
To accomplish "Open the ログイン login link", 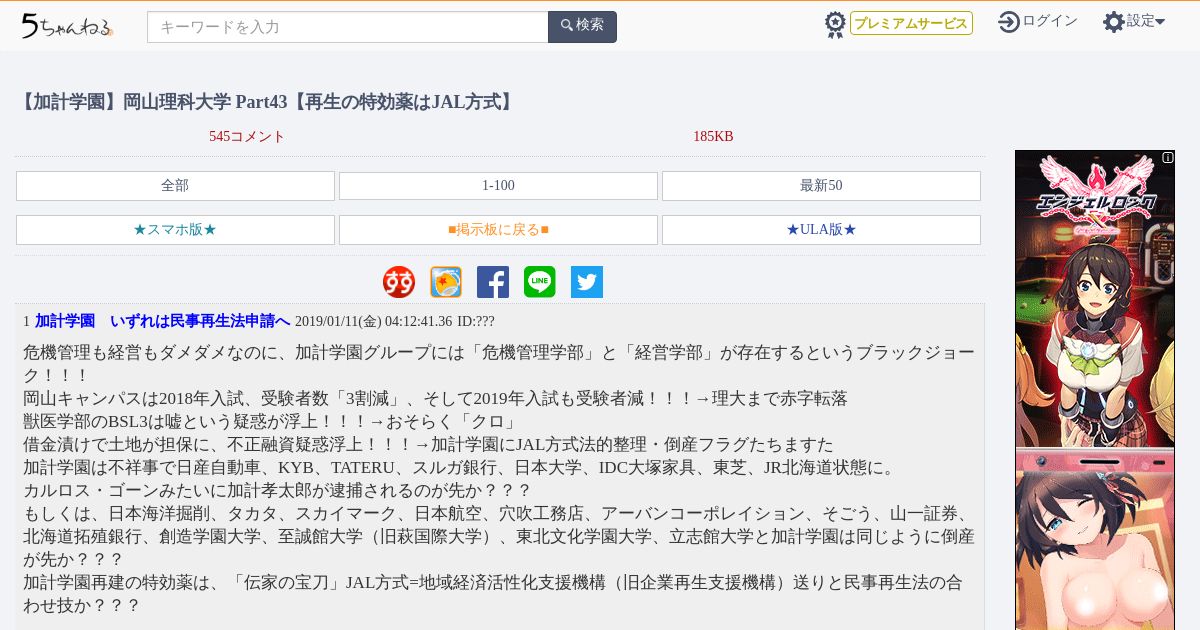I will pos(1050,21).
